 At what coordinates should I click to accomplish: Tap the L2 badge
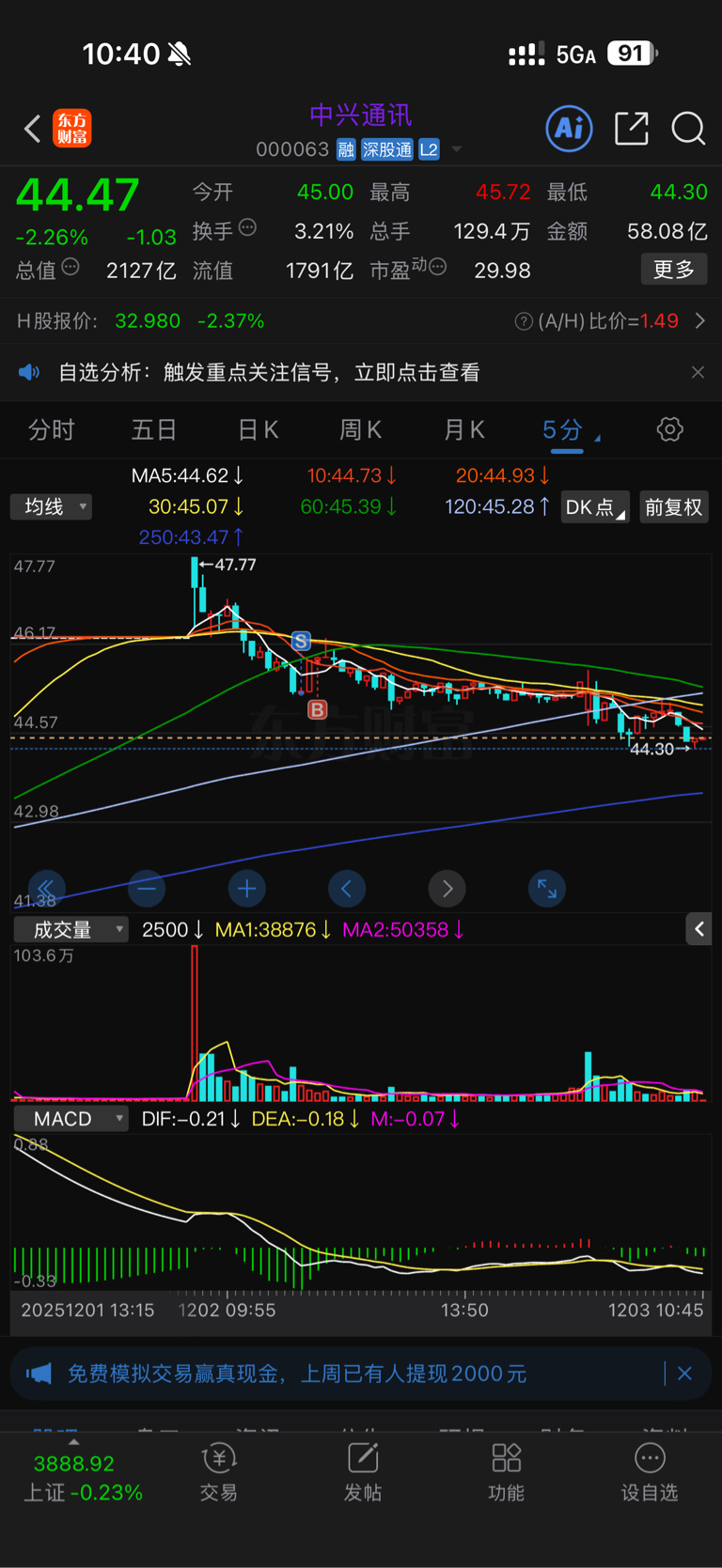click(429, 149)
